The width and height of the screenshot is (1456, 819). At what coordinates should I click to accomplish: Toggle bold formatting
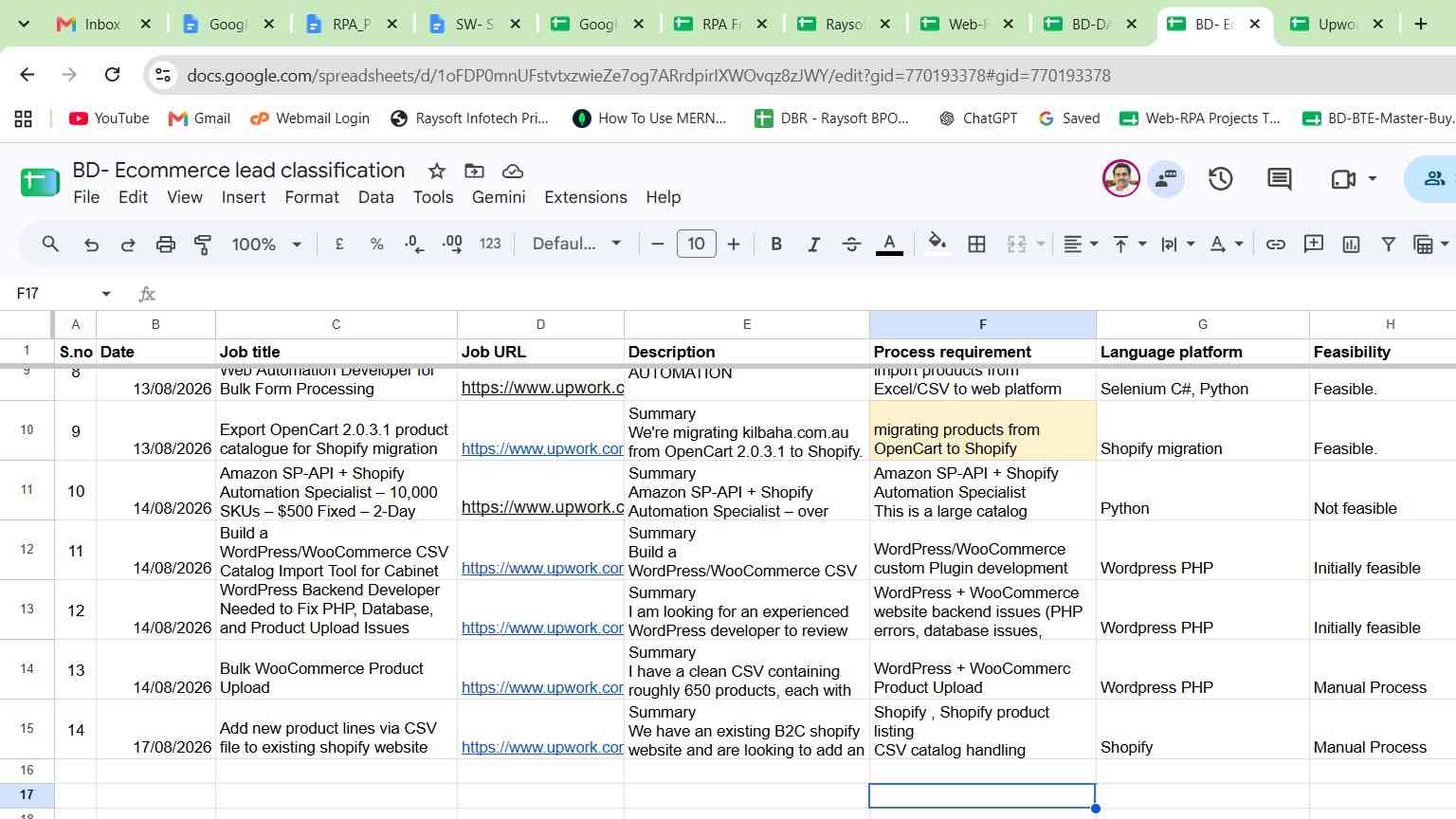click(x=776, y=245)
